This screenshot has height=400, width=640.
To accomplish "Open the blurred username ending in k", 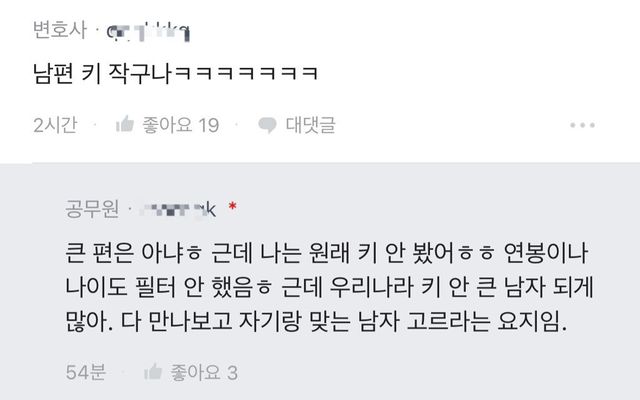I will (178, 210).
